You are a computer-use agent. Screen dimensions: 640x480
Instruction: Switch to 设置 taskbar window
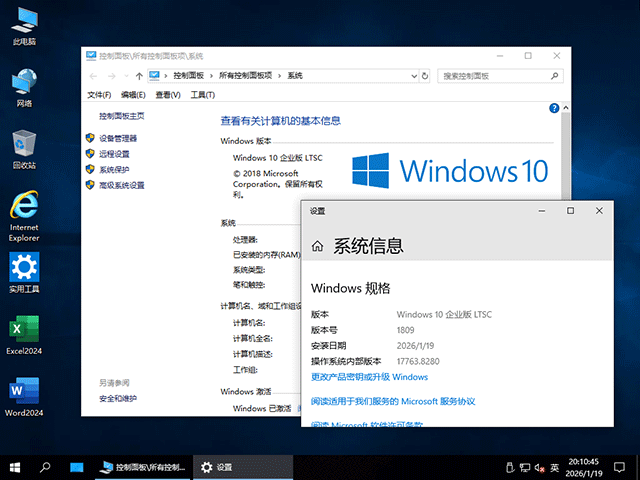tap(243, 467)
